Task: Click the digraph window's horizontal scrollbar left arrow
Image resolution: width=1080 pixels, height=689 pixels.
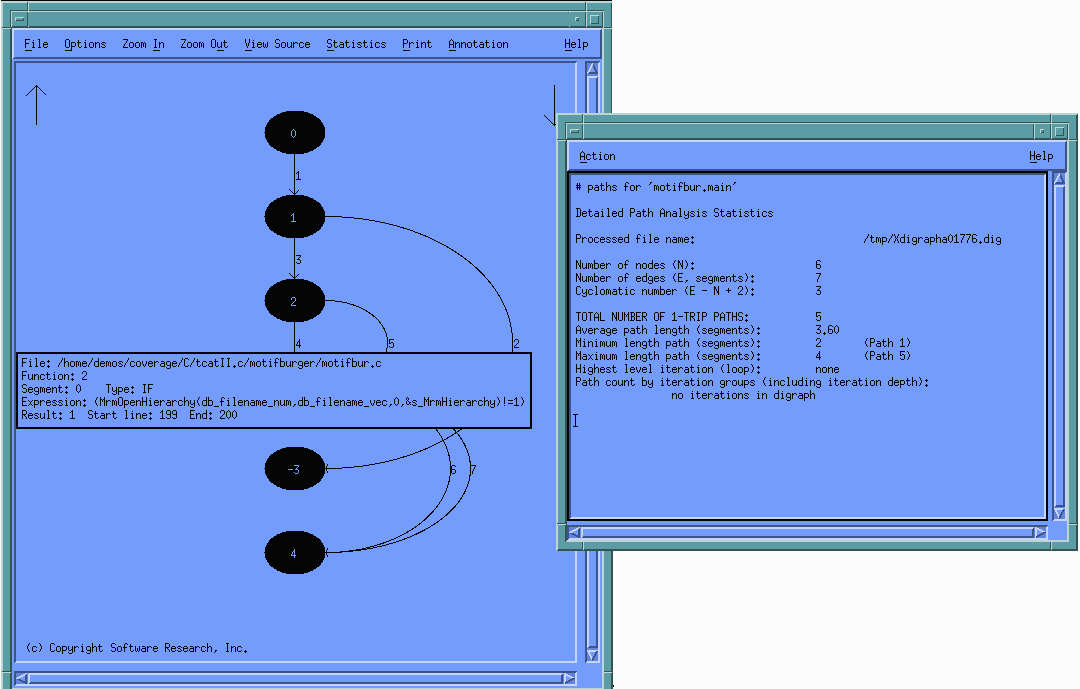Action: (22, 678)
